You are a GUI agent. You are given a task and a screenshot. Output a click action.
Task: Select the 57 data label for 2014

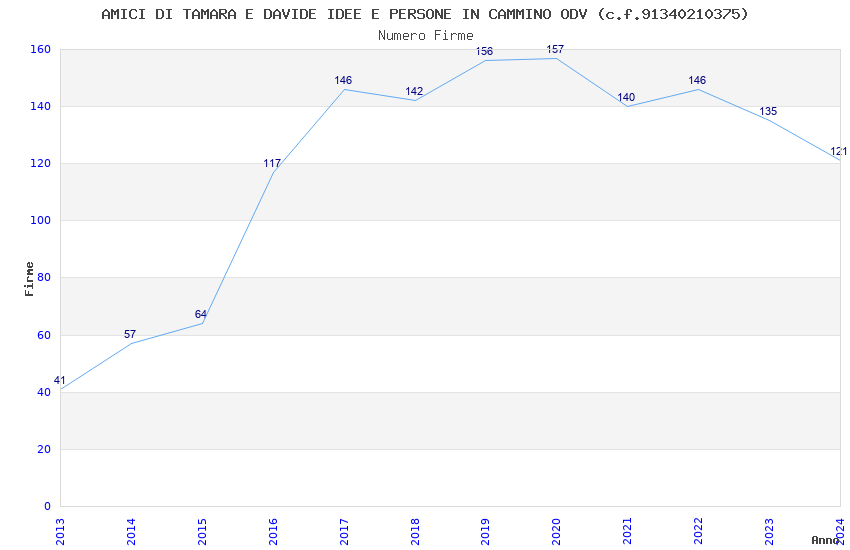pos(130,334)
